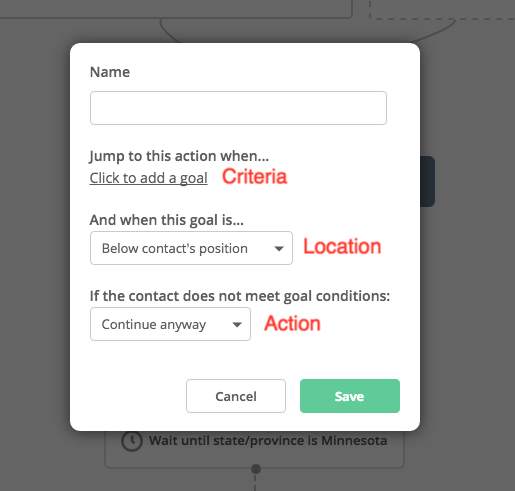Click the "If the contact does not meet goal conditions" label
The image size is (515, 491).
(x=240, y=296)
